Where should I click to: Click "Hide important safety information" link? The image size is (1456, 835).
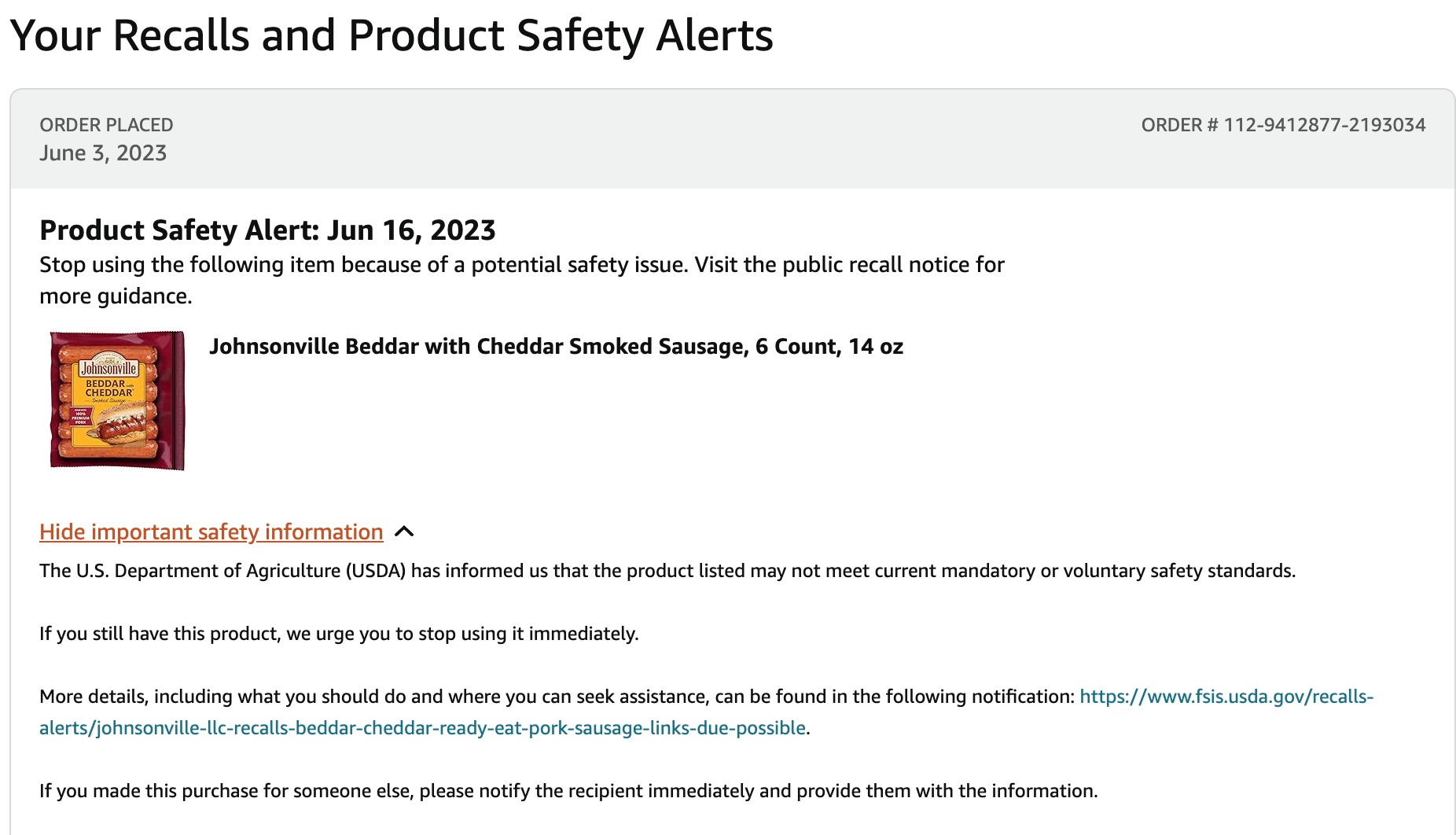click(x=211, y=532)
